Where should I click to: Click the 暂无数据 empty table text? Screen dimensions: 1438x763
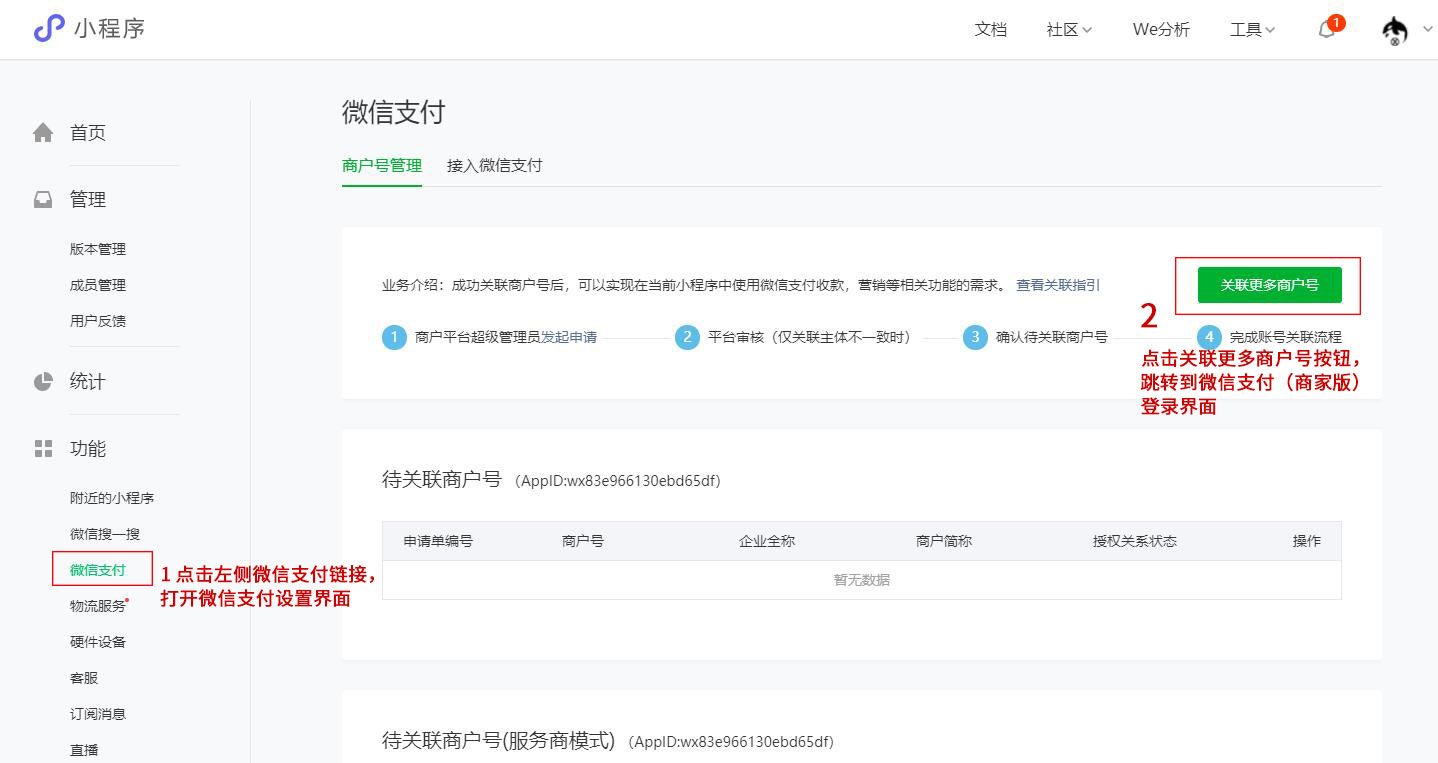coord(862,580)
